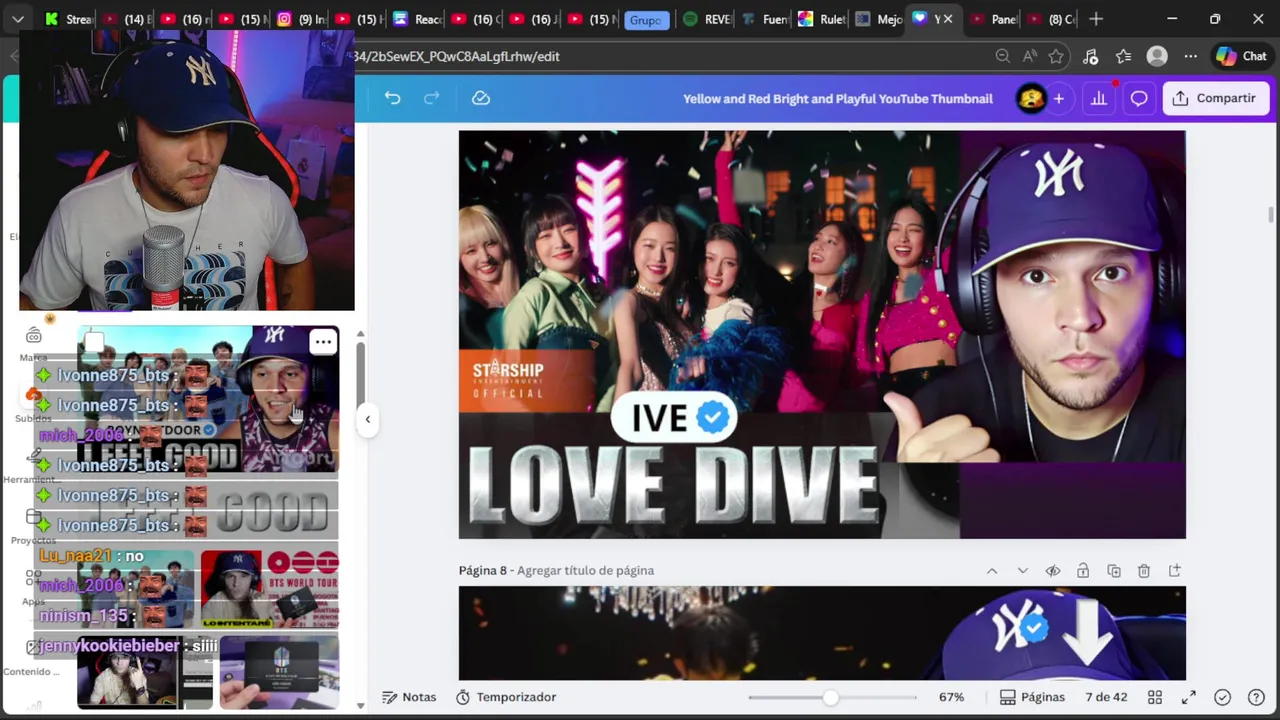
Task: Open the browser zoom magnifier icon
Action: coord(1002,57)
